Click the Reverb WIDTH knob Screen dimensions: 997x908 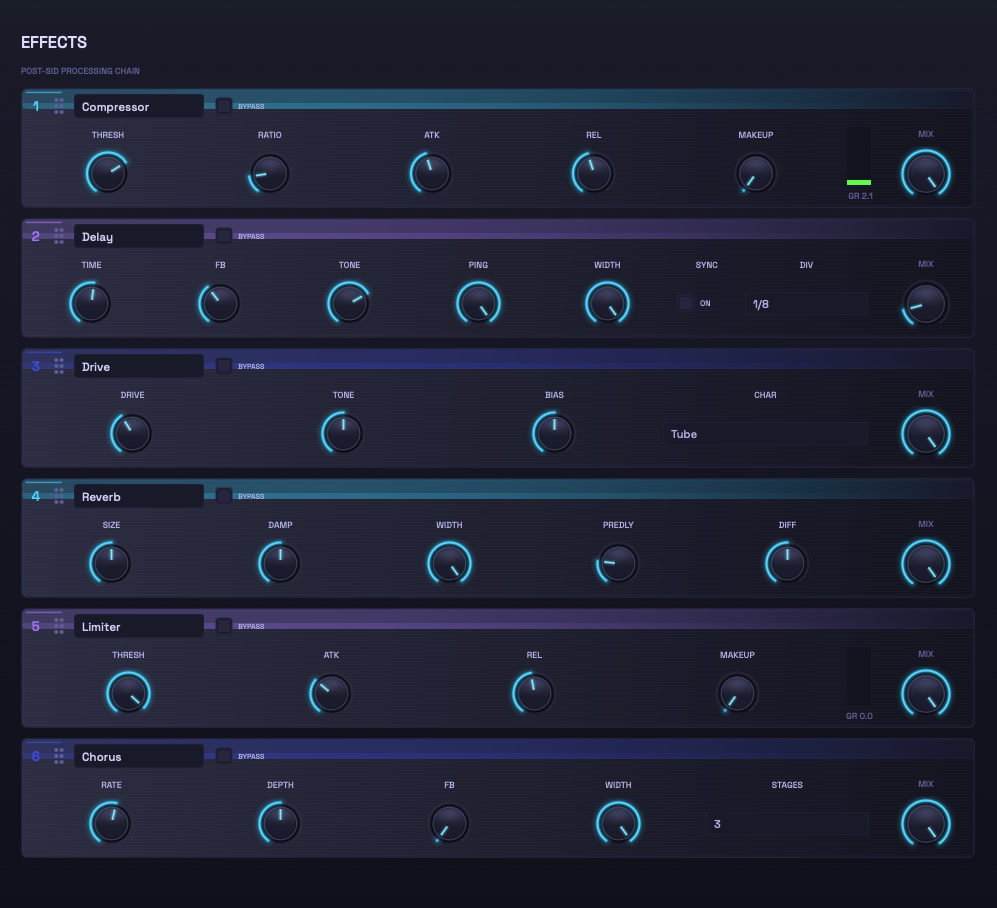click(x=449, y=563)
